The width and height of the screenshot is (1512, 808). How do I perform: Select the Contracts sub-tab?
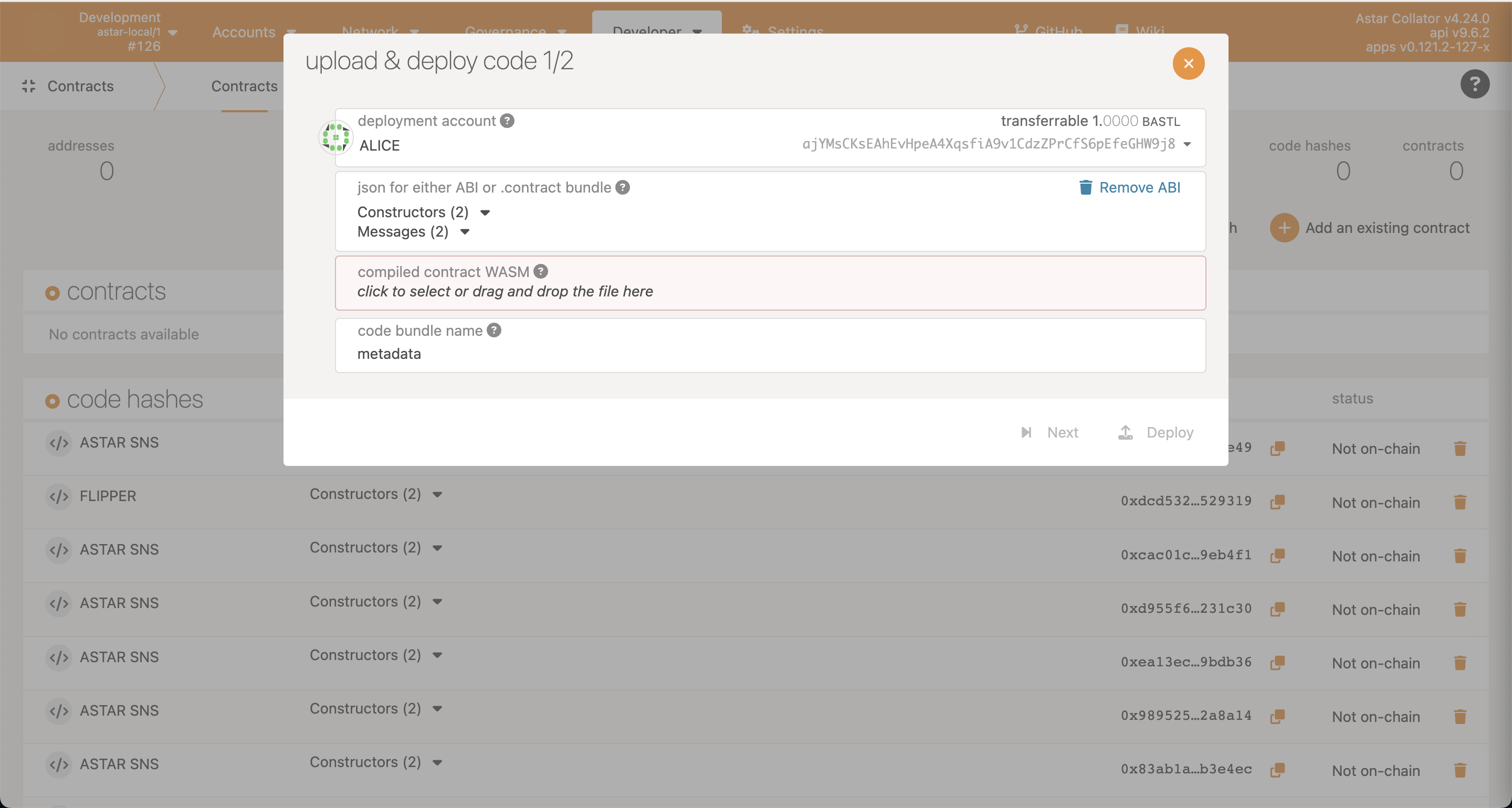(x=244, y=86)
